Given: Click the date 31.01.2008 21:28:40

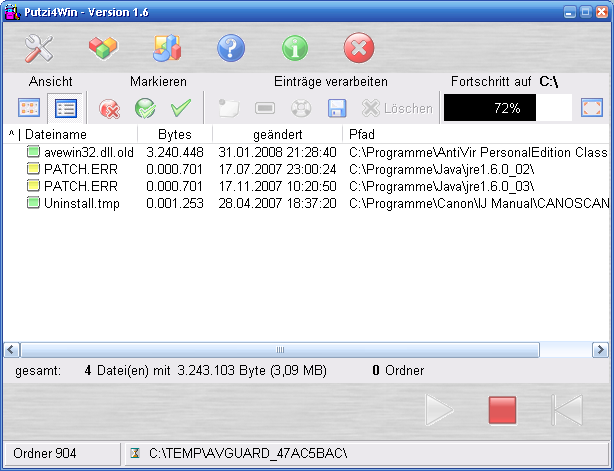Looking at the screenshot, I should click(x=277, y=152).
